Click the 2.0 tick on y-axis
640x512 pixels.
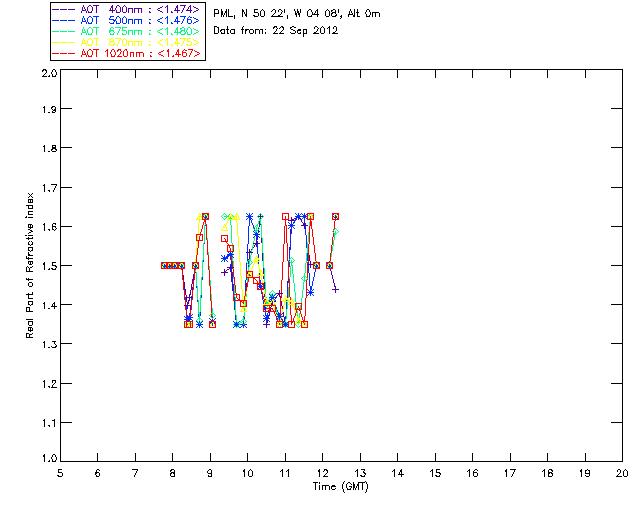[x=48, y=74]
